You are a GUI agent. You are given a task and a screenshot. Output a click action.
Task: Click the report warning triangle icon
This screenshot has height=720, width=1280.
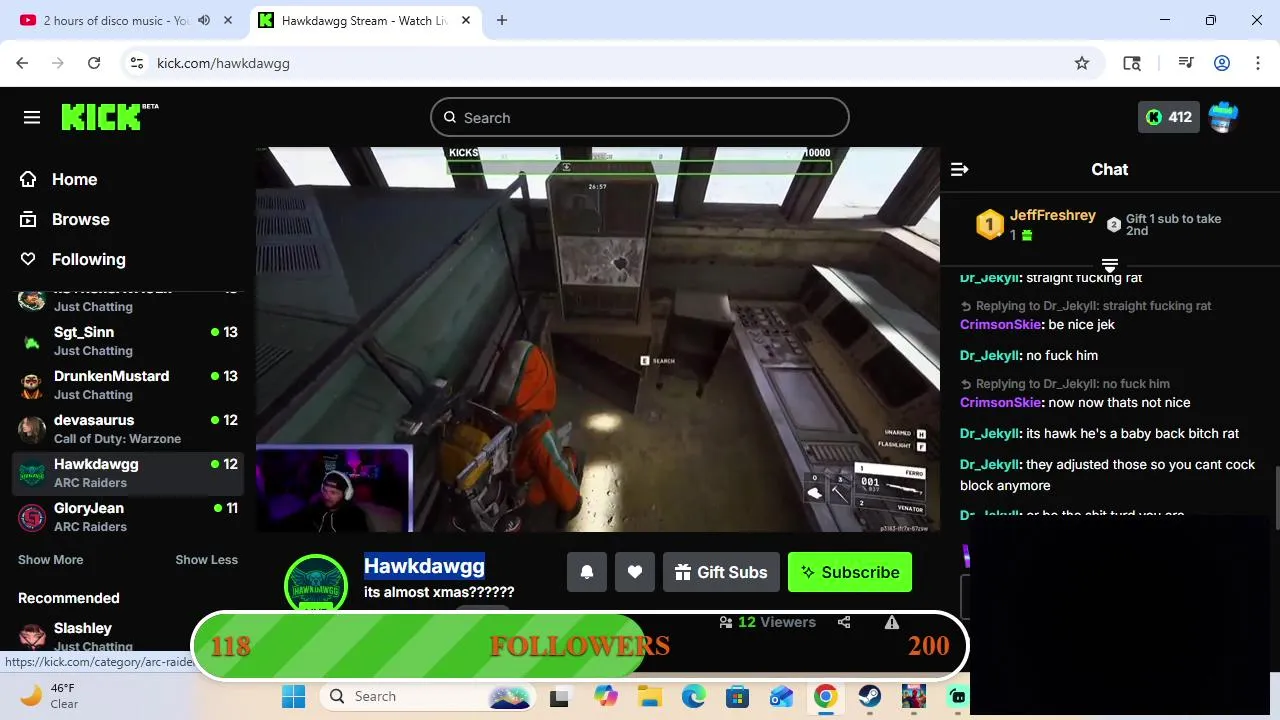892,622
